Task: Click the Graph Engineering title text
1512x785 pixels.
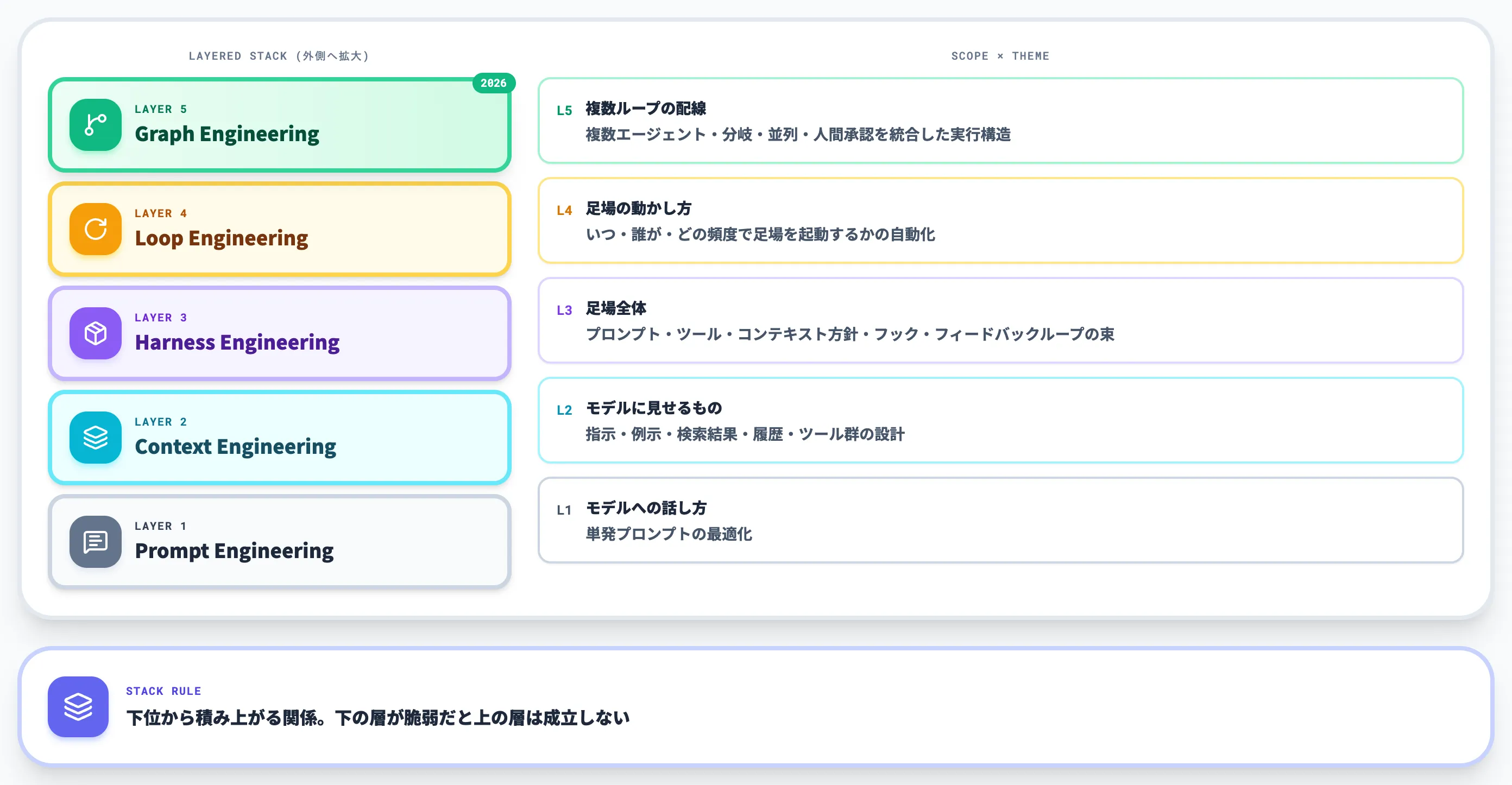Action: tap(227, 134)
